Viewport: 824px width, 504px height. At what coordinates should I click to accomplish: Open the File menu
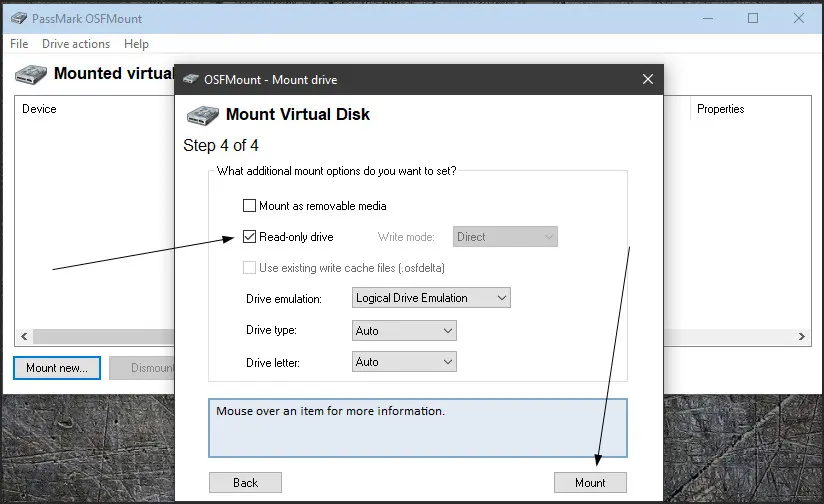19,44
